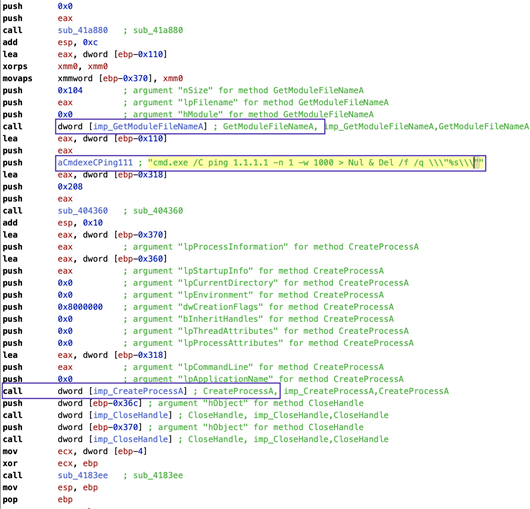The width and height of the screenshot is (530, 509).
Task: Select the 0x208 push operand
Action: [70, 187]
